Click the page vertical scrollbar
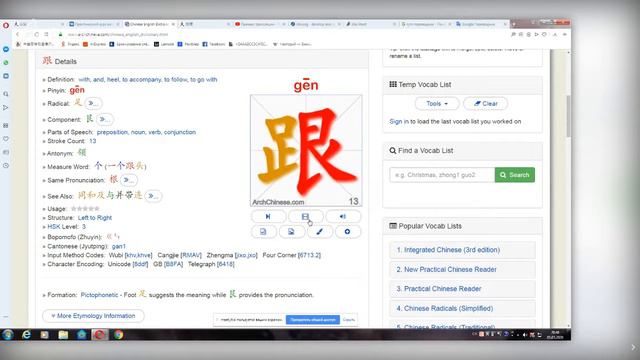Image resolution: width=640 pixels, height=360 pixels. [568, 116]
